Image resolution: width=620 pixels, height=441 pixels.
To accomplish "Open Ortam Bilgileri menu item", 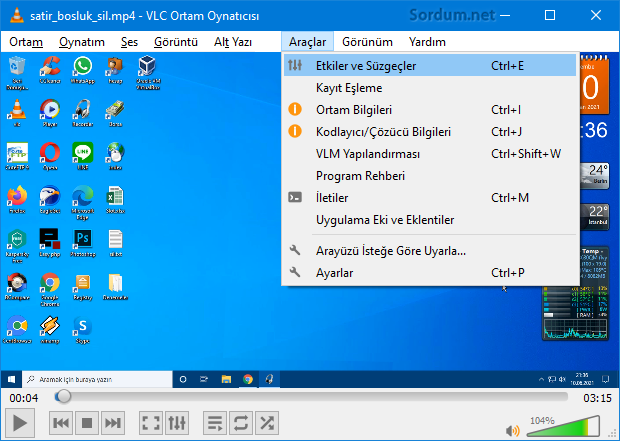I will point(430,110).
